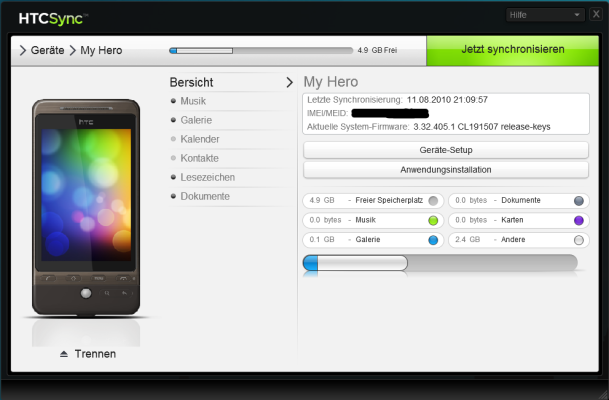This screenshot has width=609, height=400.
Task: Click the HTC Hero phone image
Action: pos(86,207)
